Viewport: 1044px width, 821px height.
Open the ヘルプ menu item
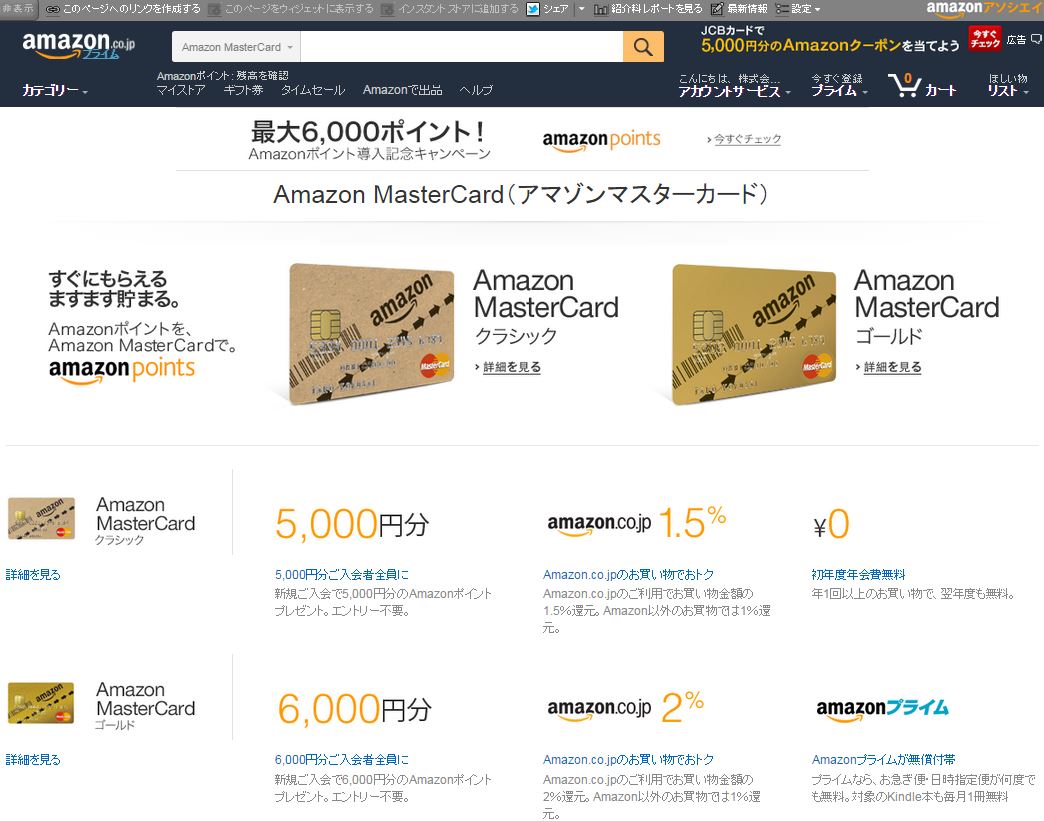[x=476, y=90]
